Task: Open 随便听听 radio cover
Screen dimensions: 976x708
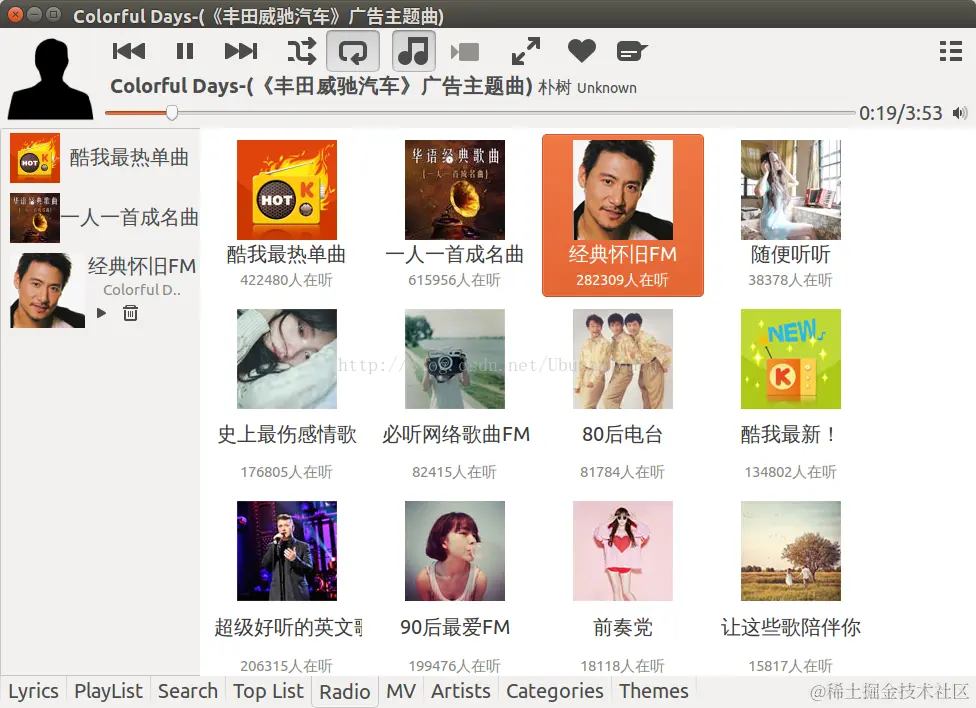Action: click(791, 190)
